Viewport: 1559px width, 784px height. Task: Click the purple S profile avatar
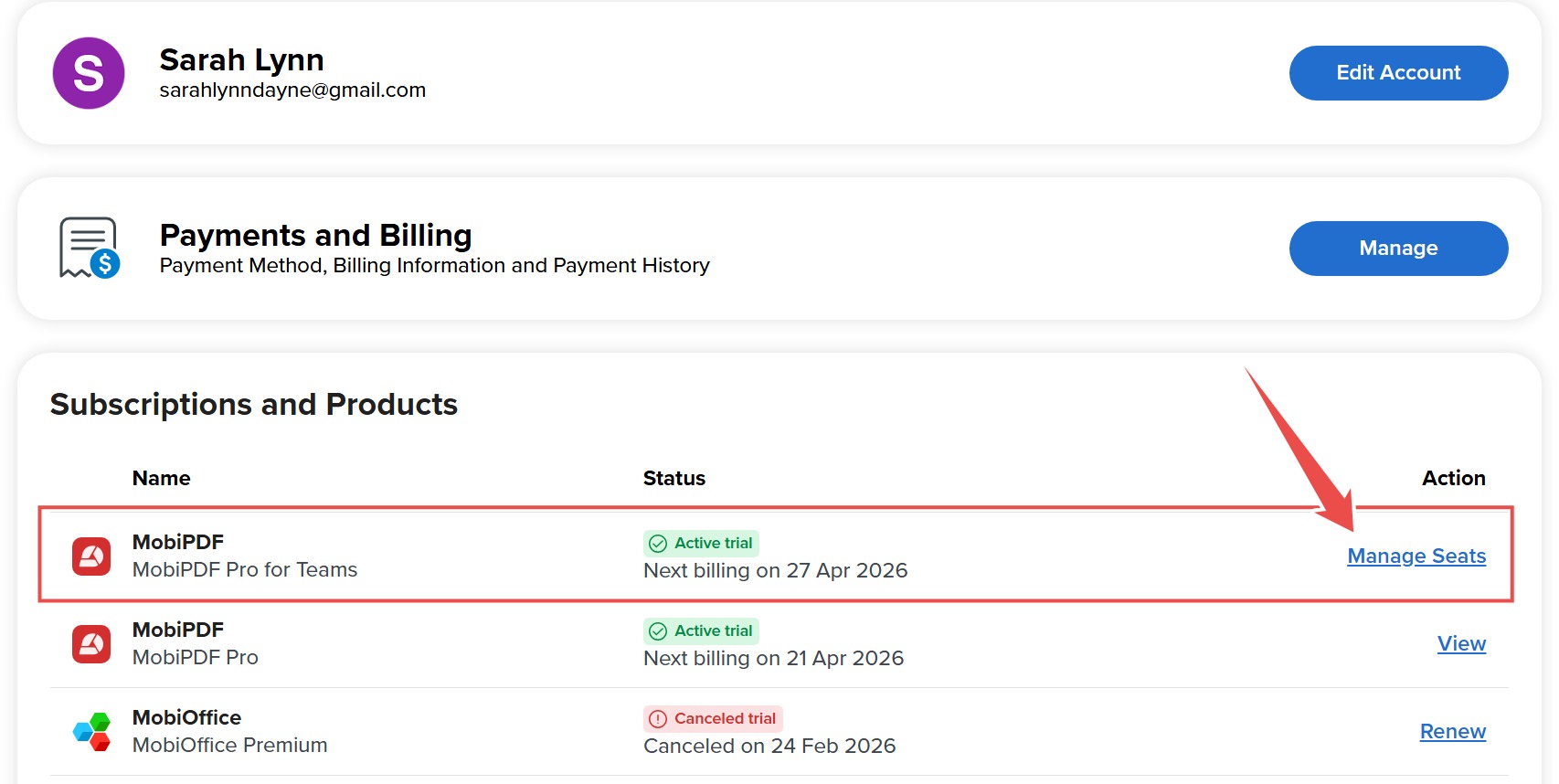pyautogui.click(x=89, y=73)
